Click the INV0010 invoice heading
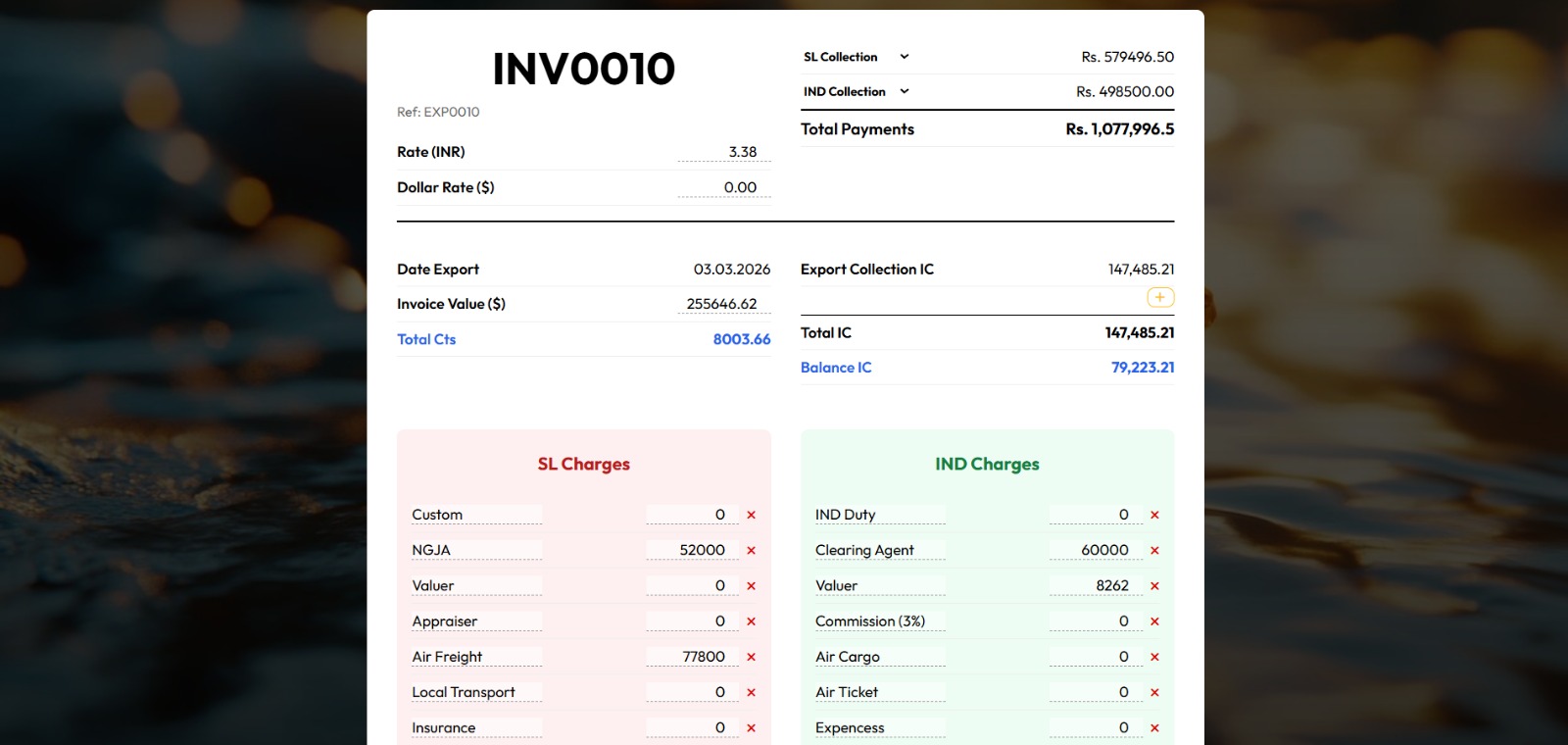 tap(584, 69)
